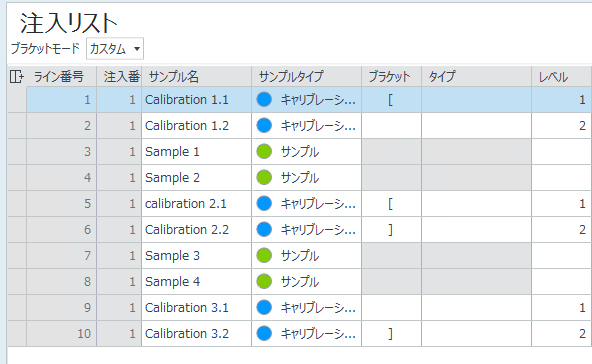Select row header of line 10
The width and height of the screenshot is (592, 364).
tap(17, 333)
